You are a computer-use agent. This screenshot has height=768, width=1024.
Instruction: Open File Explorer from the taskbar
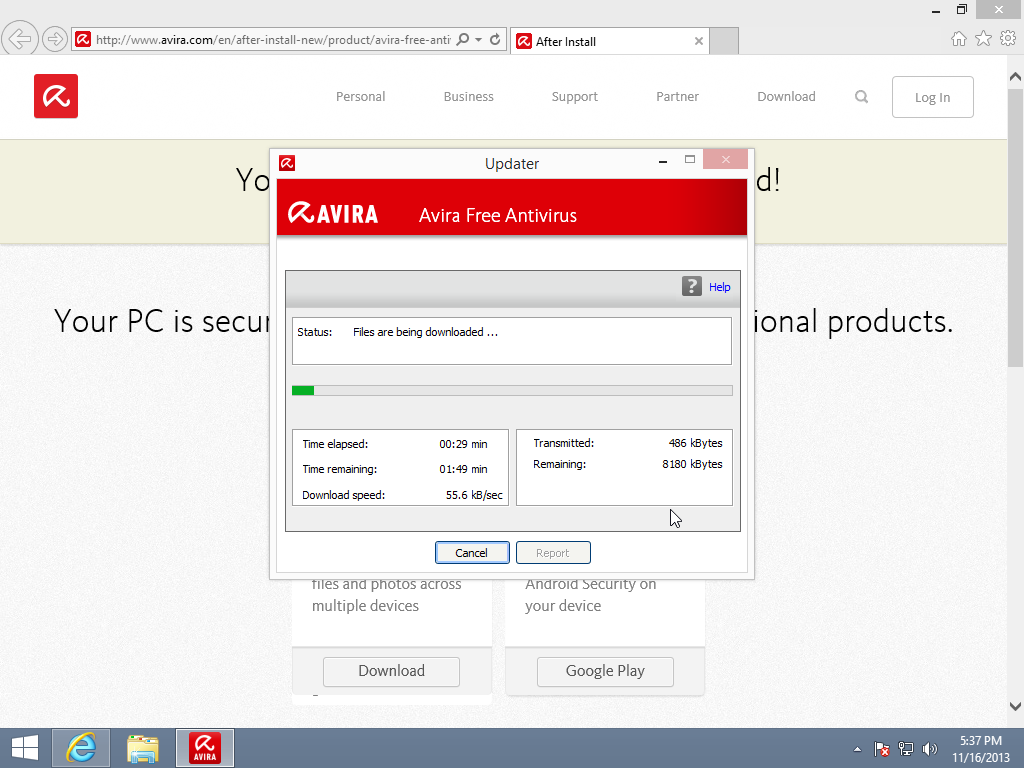pyautogui.click(x=143, y=748)
